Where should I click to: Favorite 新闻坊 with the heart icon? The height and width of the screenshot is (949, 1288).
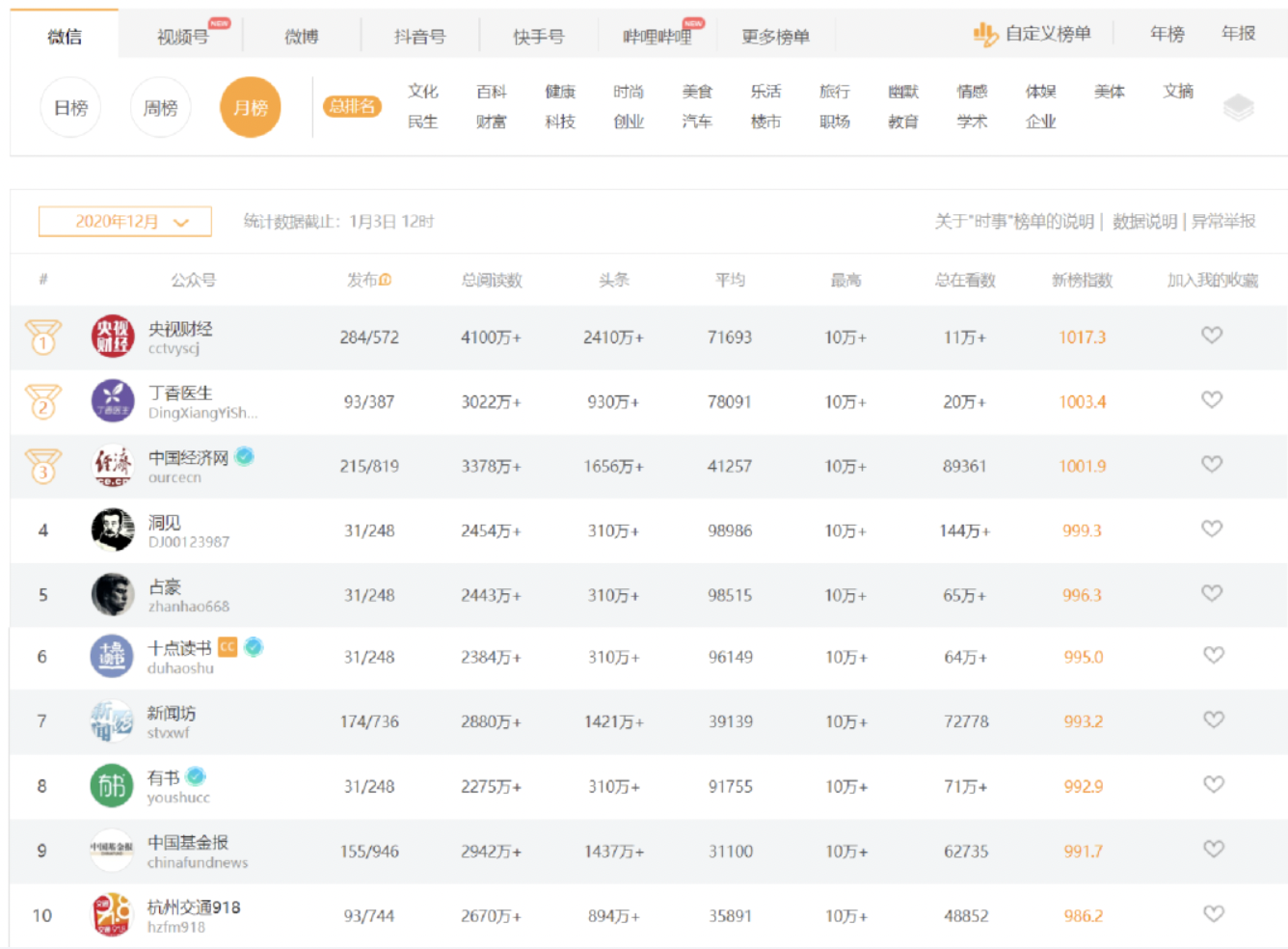pos(1213,719)
